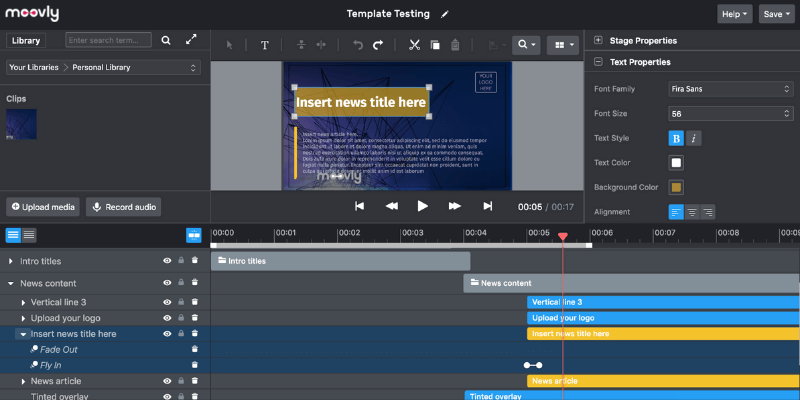
Task: Hide the Intro titles layer
Action: click(167, 261)
